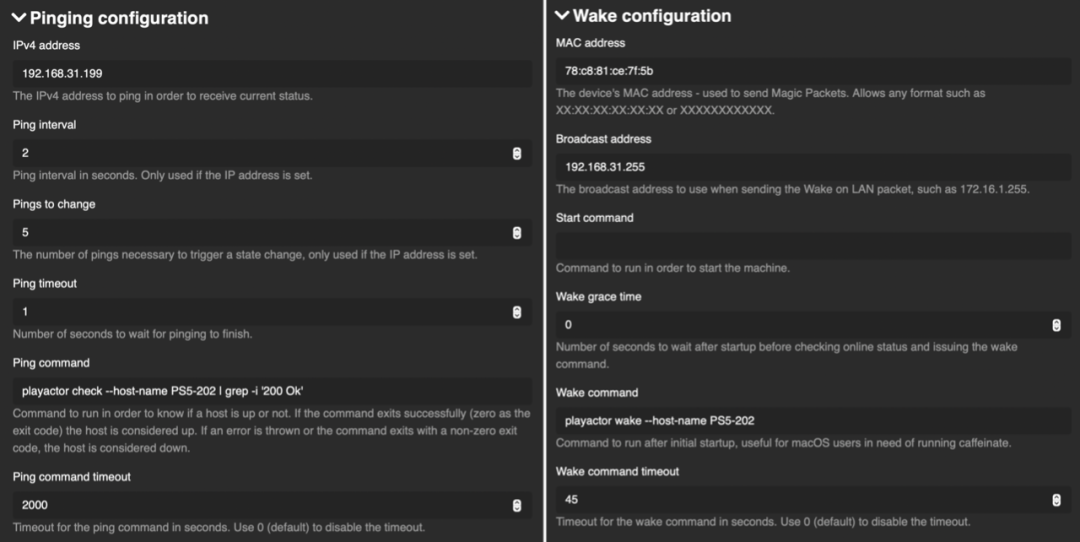
Task: Click the Wake grace time field
Action: click(x=800, y=325)
